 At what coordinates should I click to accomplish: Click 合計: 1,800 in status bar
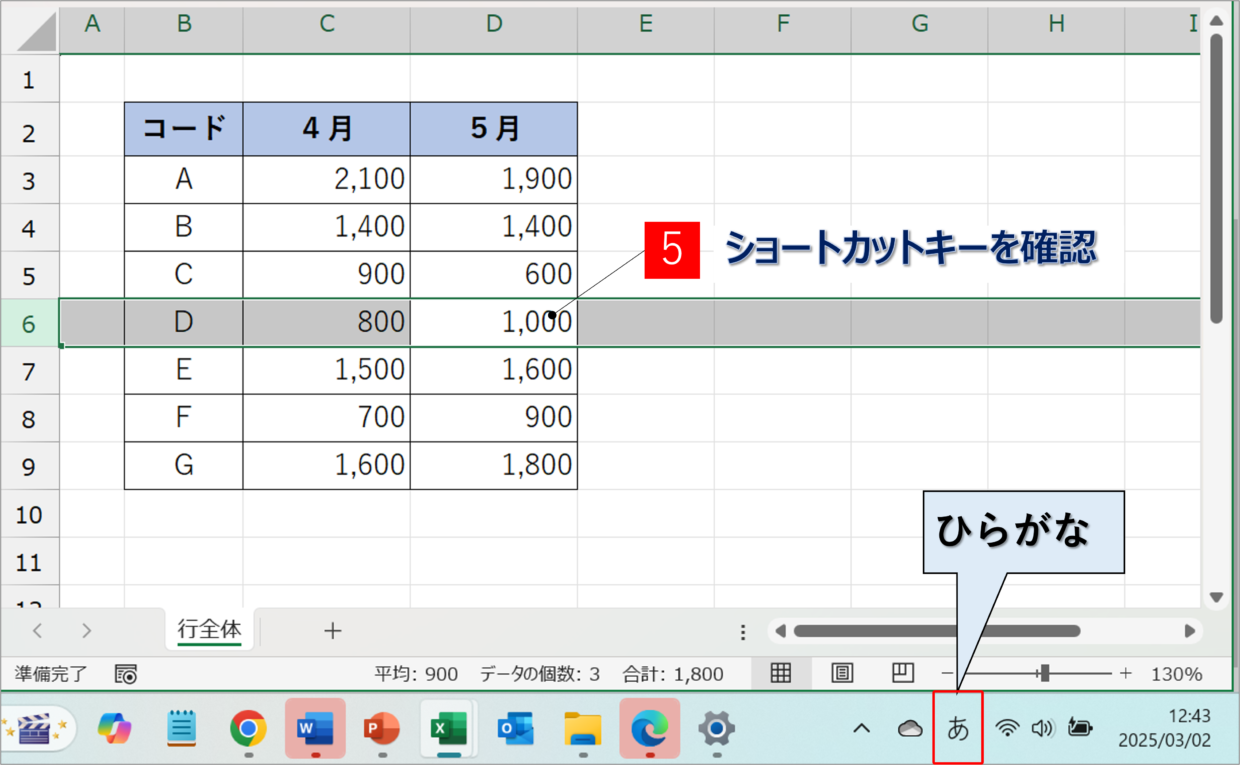pyautogui.click(x=673, y=674)
